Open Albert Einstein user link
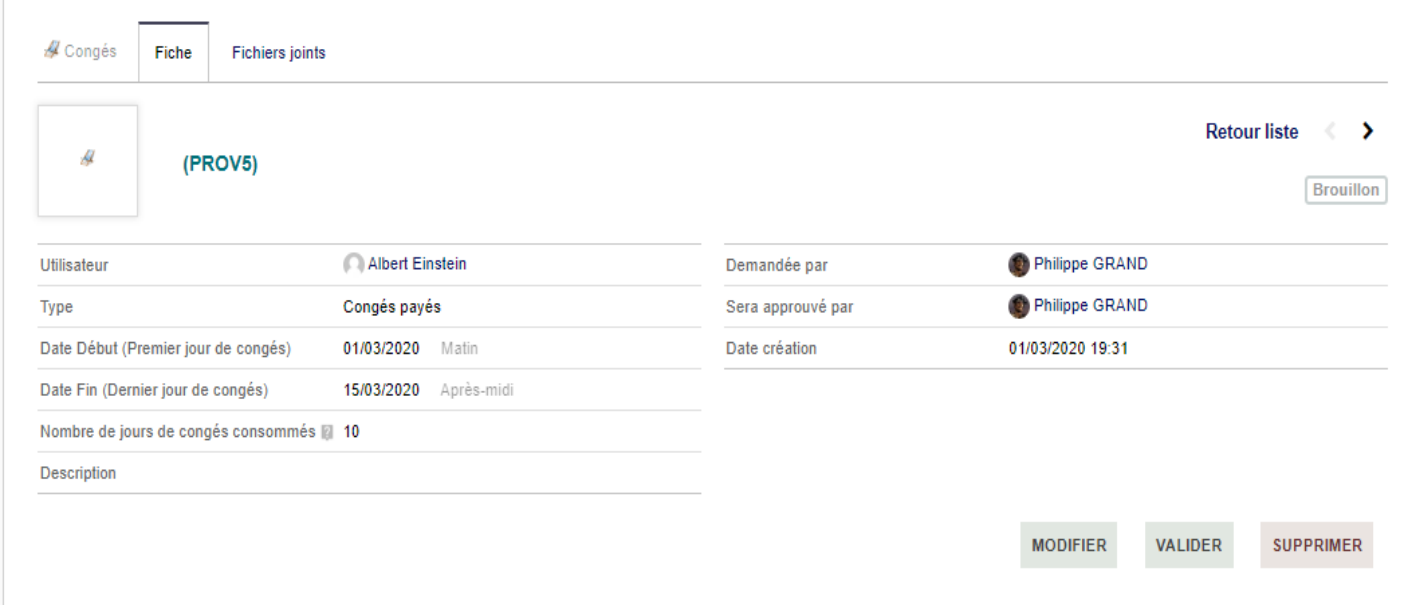 click(418, 264)
